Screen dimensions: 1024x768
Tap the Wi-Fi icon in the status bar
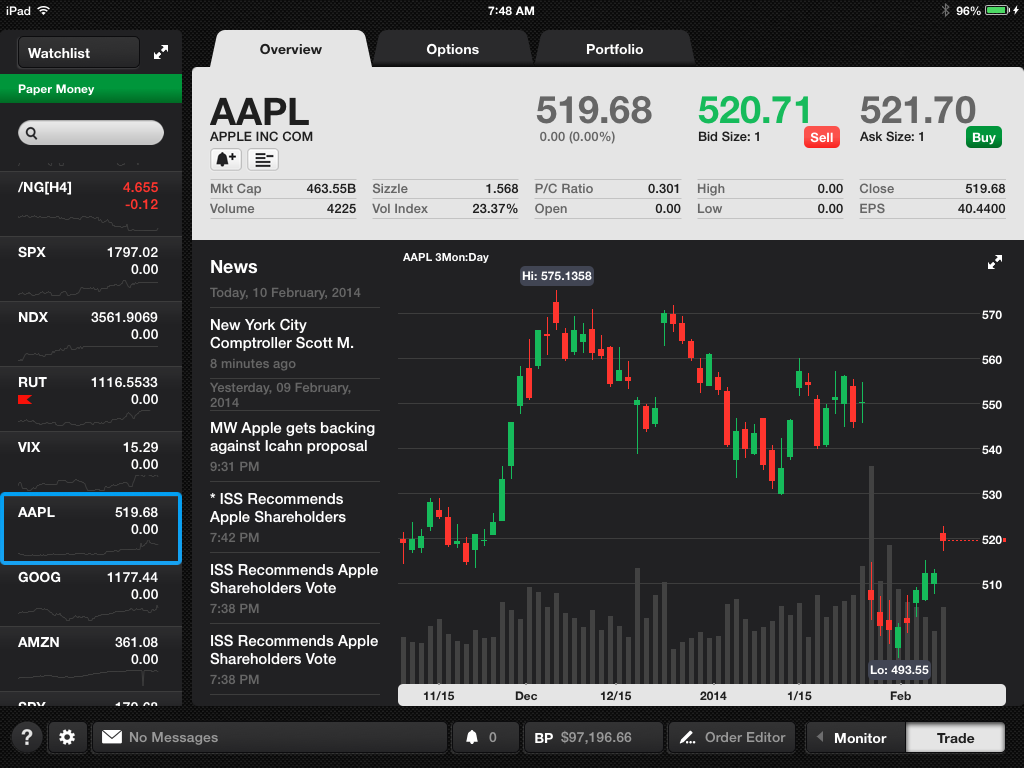[44, 10]
